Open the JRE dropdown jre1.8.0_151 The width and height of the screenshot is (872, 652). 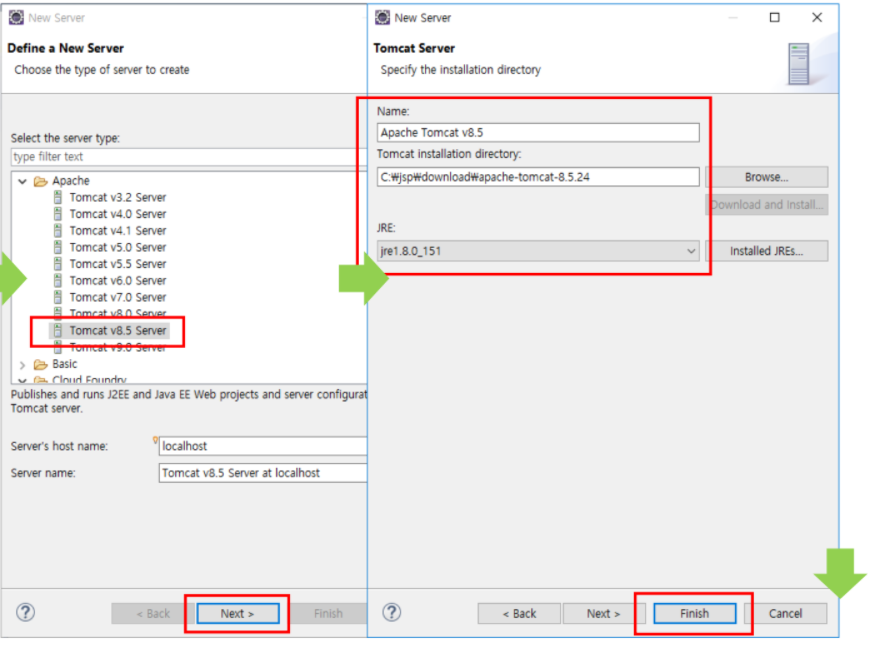pyautogui.click(x=538, y=251)
